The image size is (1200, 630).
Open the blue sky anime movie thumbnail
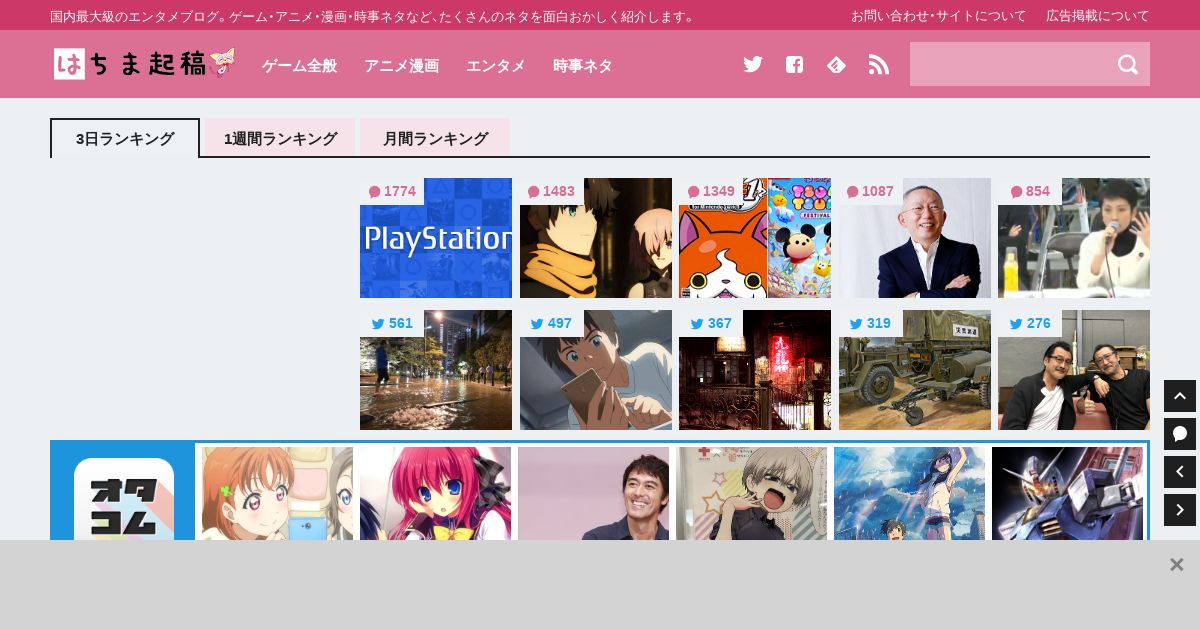[909, 493]
